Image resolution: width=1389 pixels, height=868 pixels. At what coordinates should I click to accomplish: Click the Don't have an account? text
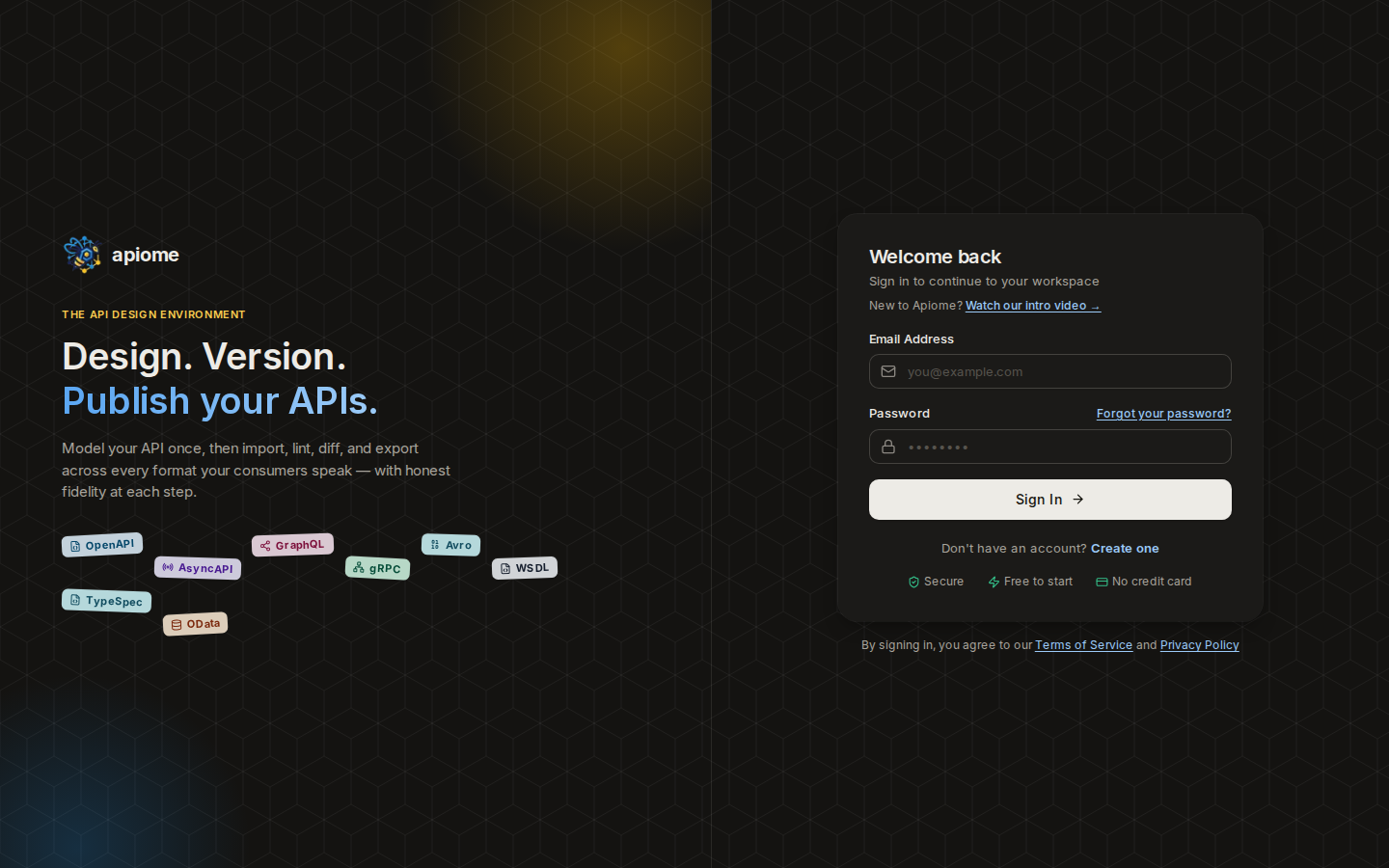tap(1014, 549)
